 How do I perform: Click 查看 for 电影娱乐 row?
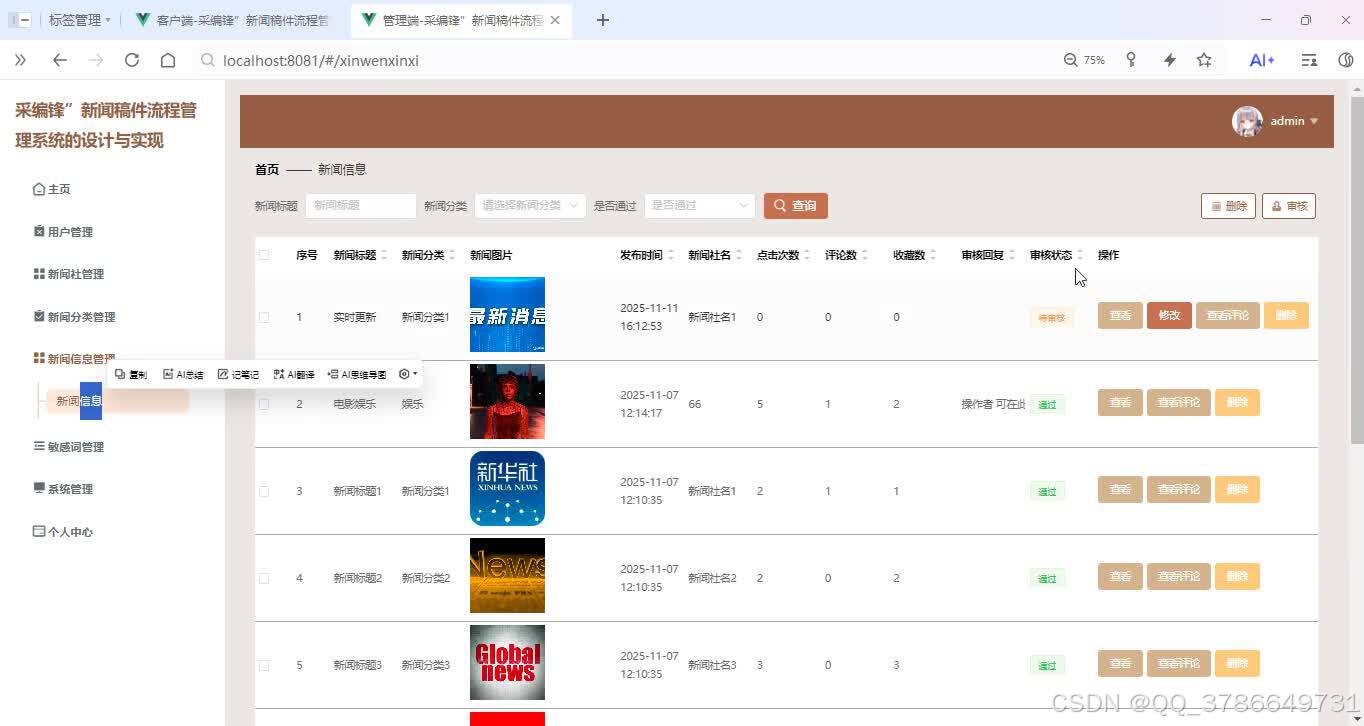[x=1120, y=403]
